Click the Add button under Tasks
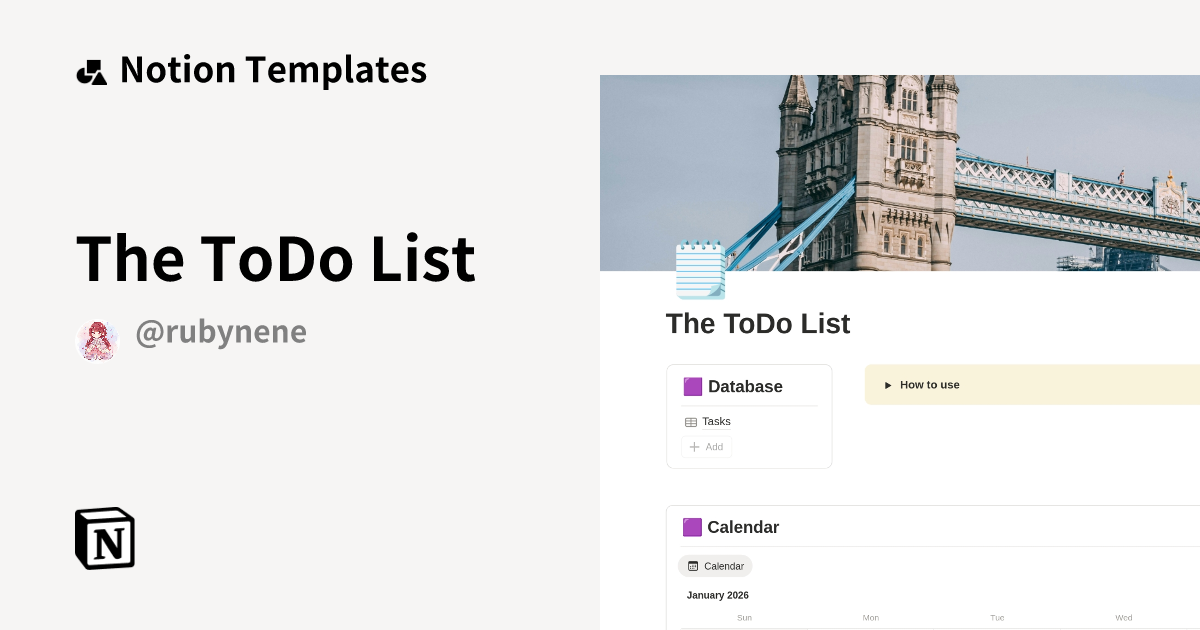The image size is (1200, 630). point(706,447)
